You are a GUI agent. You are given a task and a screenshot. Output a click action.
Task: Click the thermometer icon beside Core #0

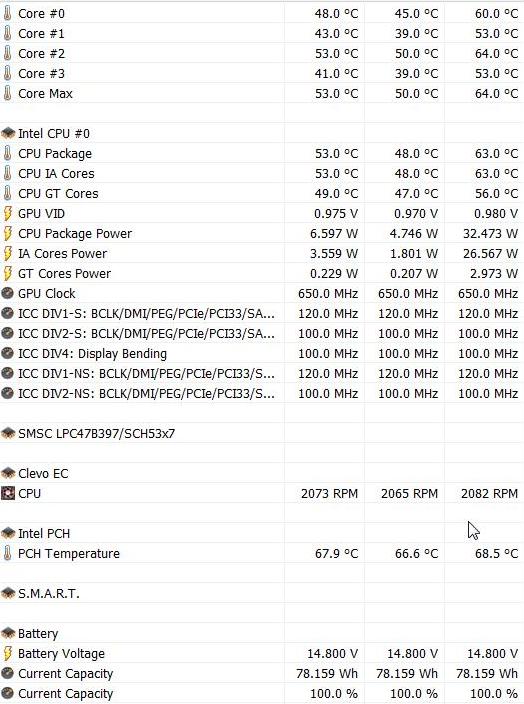7,13
